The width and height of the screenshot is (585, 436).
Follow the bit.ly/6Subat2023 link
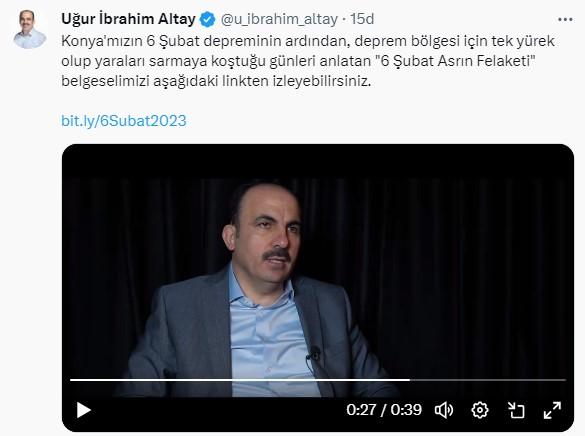123,121
